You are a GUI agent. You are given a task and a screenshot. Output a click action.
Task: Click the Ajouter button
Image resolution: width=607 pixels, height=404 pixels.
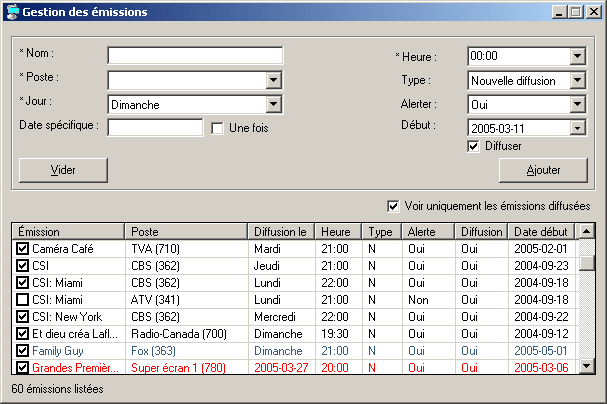[x=543, y=170]
